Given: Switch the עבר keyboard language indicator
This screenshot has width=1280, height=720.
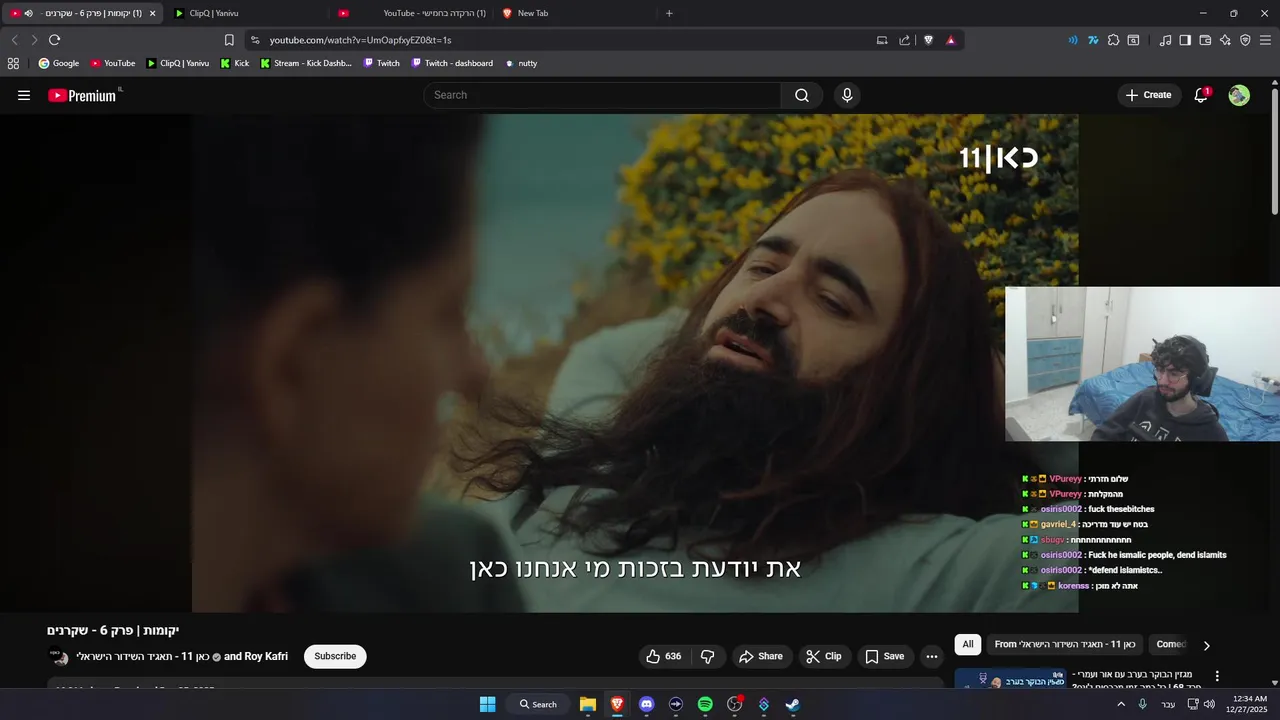Looking at the screenshot, I should [1168, 704].
